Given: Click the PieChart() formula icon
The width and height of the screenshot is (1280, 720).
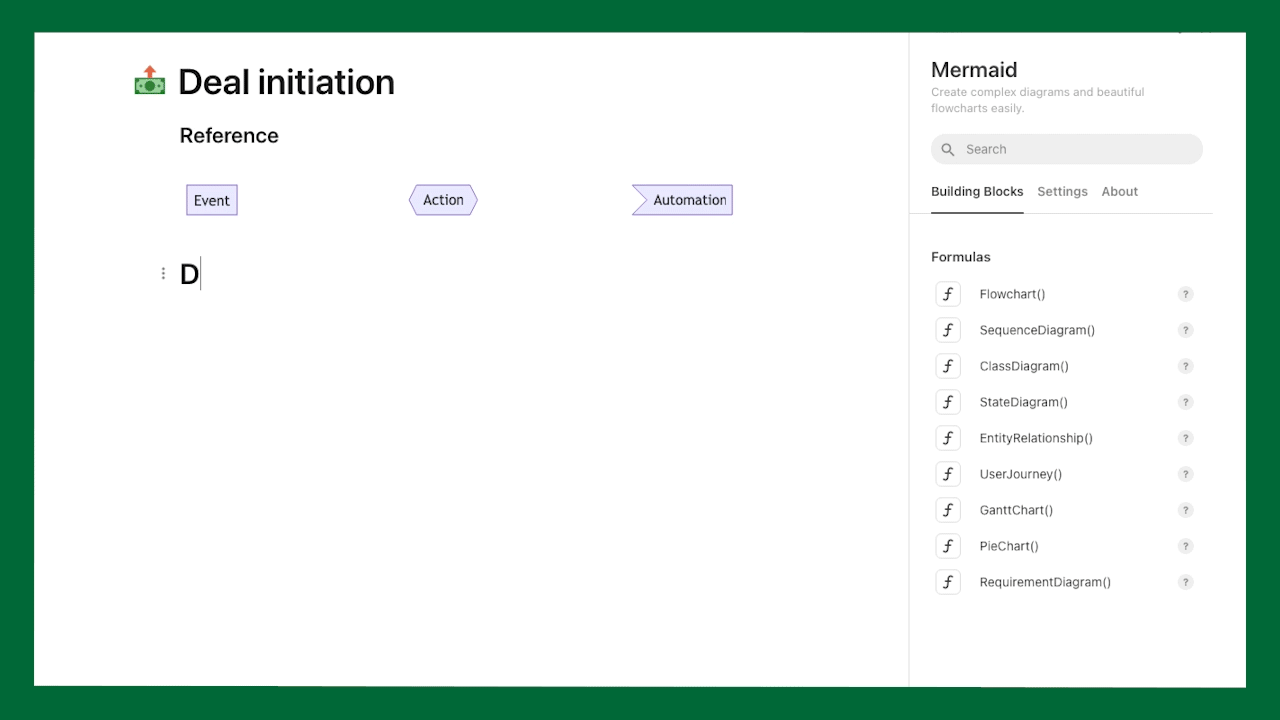Looking at the screenshot, I should pyautogui.click(x=948, y=546).
